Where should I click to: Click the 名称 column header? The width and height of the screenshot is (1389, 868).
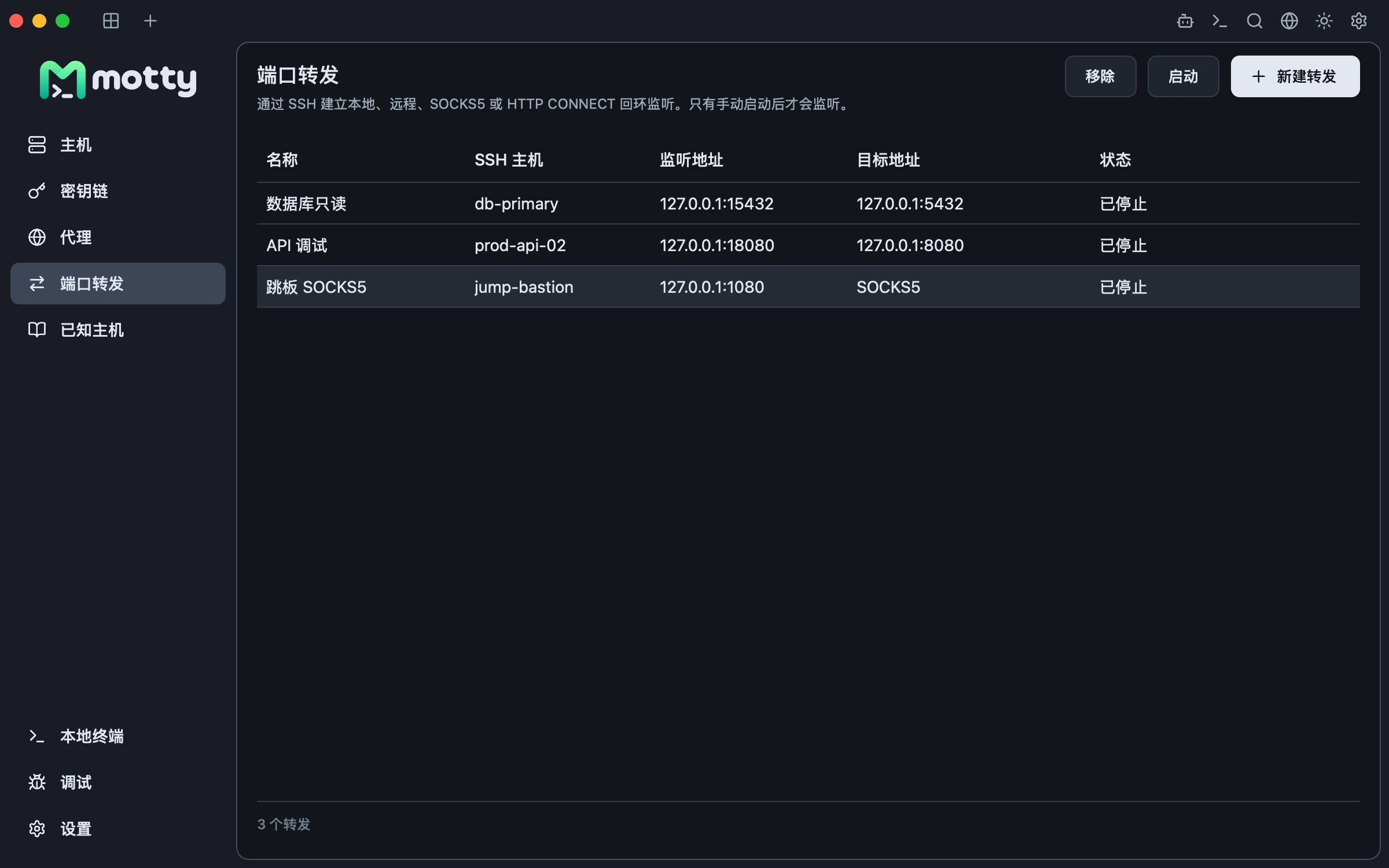[282, 160]
